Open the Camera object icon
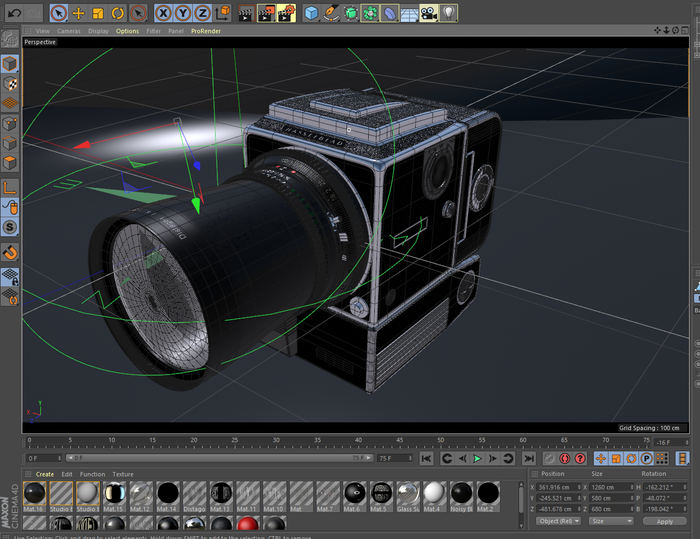The image size is (700, 539). (x=428, y=13)
